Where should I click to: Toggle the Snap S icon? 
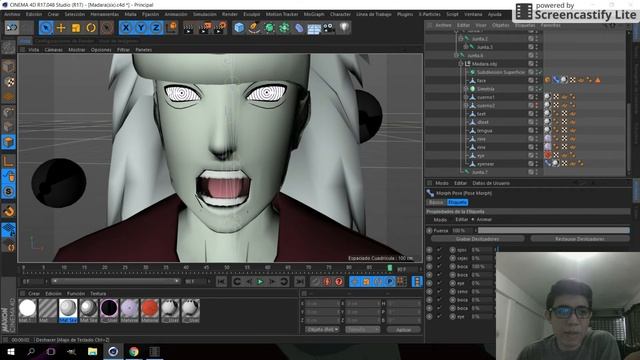coord(8,191)
